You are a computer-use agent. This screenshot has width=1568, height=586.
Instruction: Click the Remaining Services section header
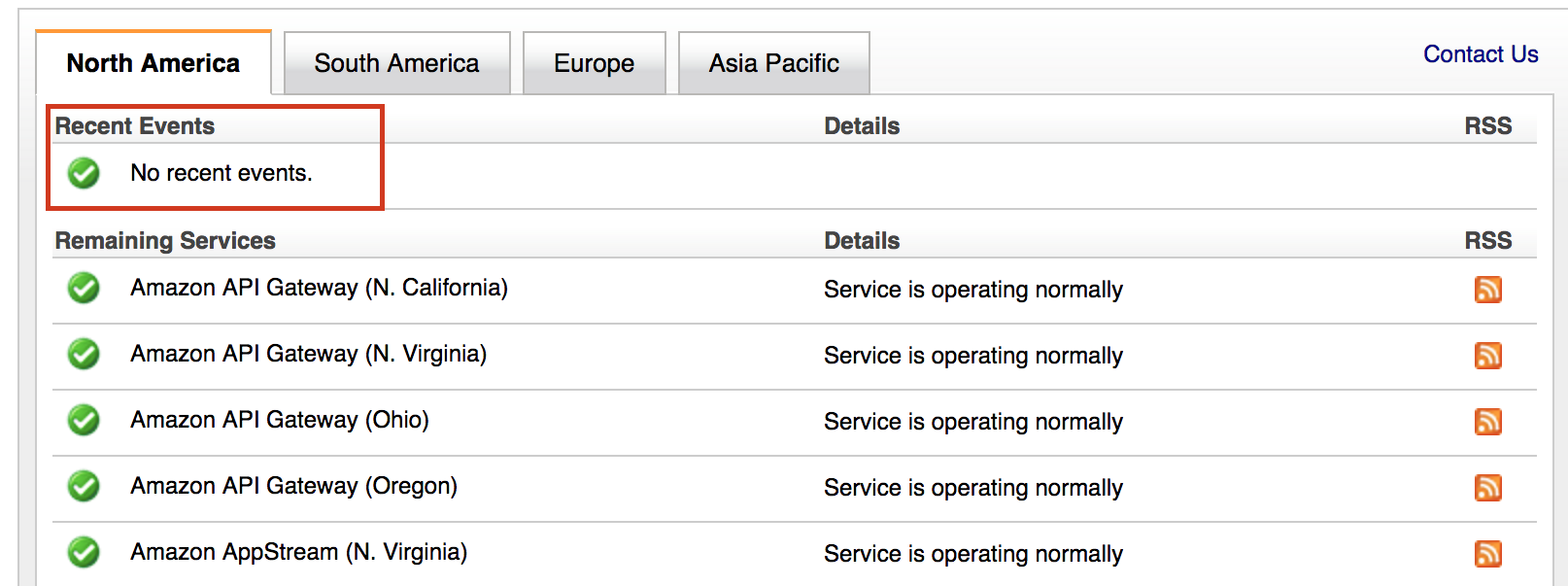point(165,241)
